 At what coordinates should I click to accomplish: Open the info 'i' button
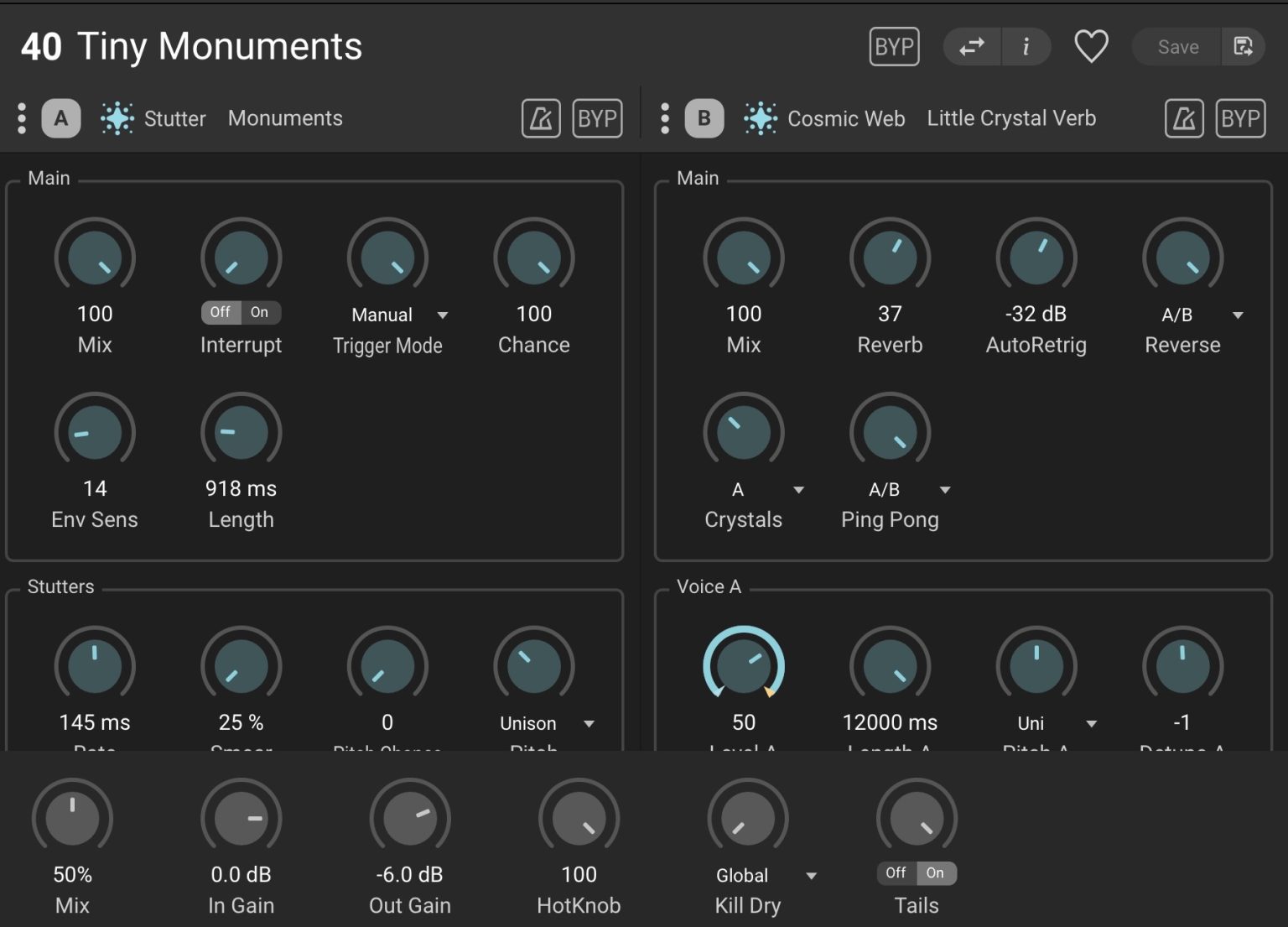(1026, 47)
